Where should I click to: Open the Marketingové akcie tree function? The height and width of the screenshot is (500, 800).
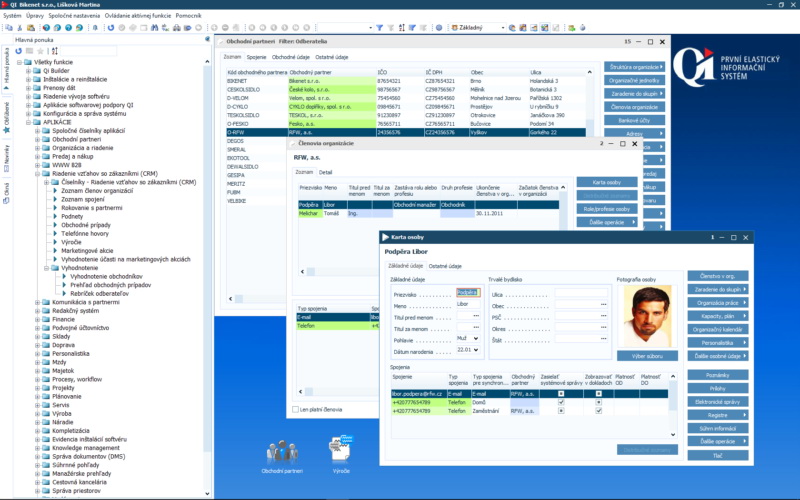pos(87,251)
